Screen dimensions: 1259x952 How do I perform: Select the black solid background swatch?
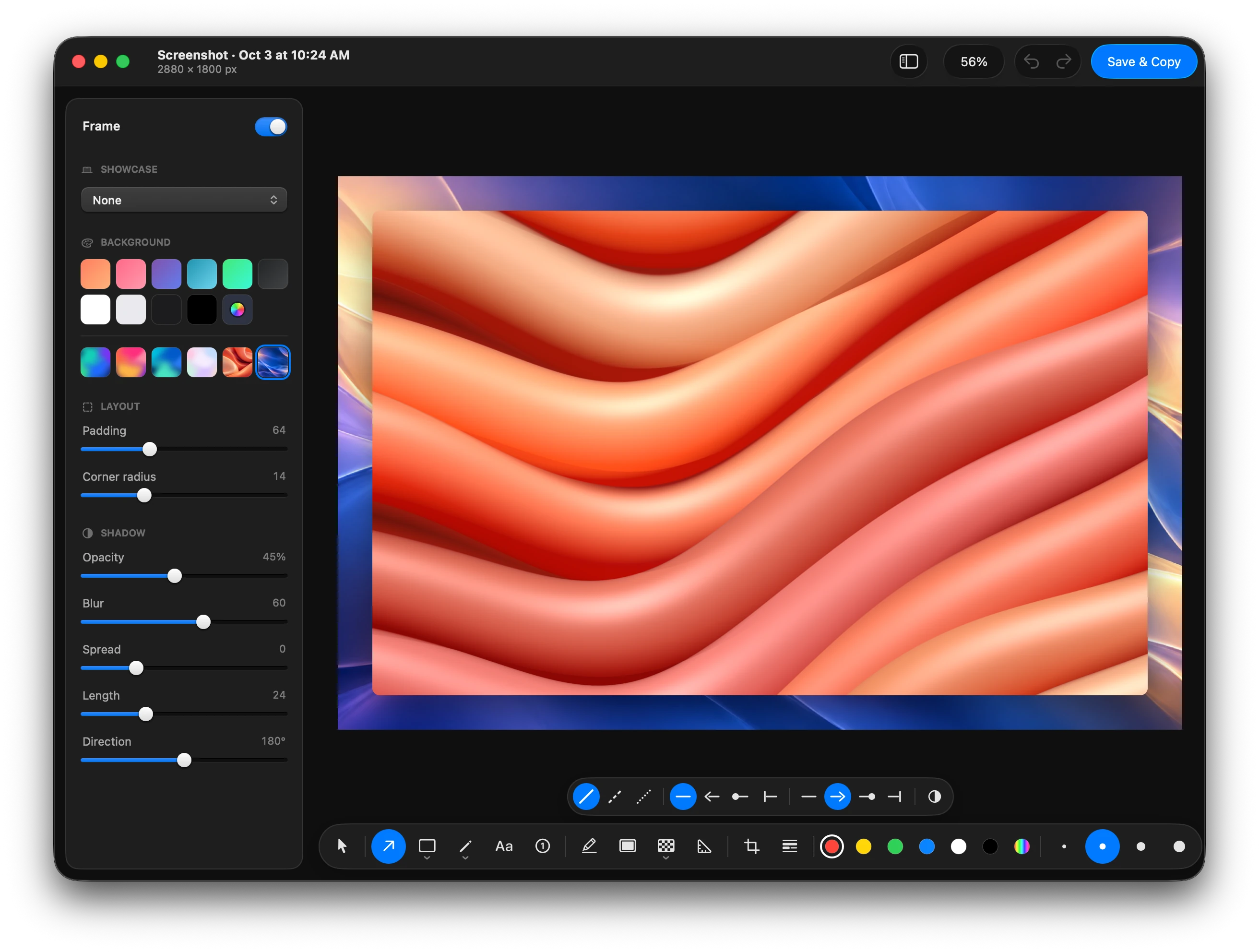coord(202,309)
